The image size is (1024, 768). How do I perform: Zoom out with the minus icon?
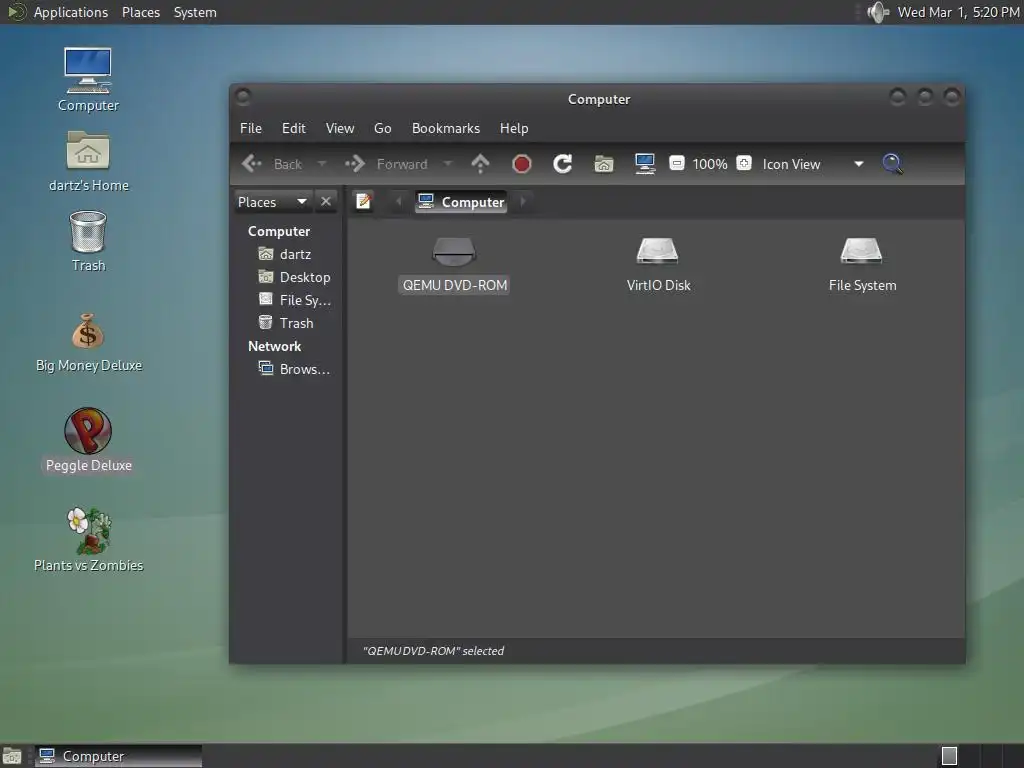(x=677, y=163)
